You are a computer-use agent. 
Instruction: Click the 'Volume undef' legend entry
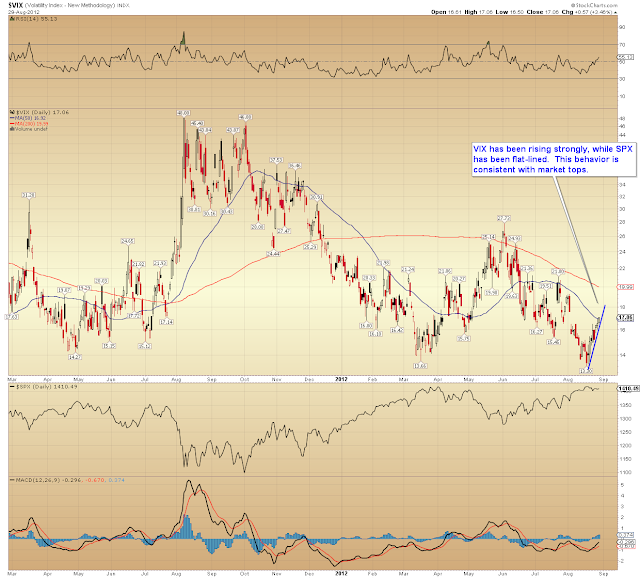(x=29, y=129)
